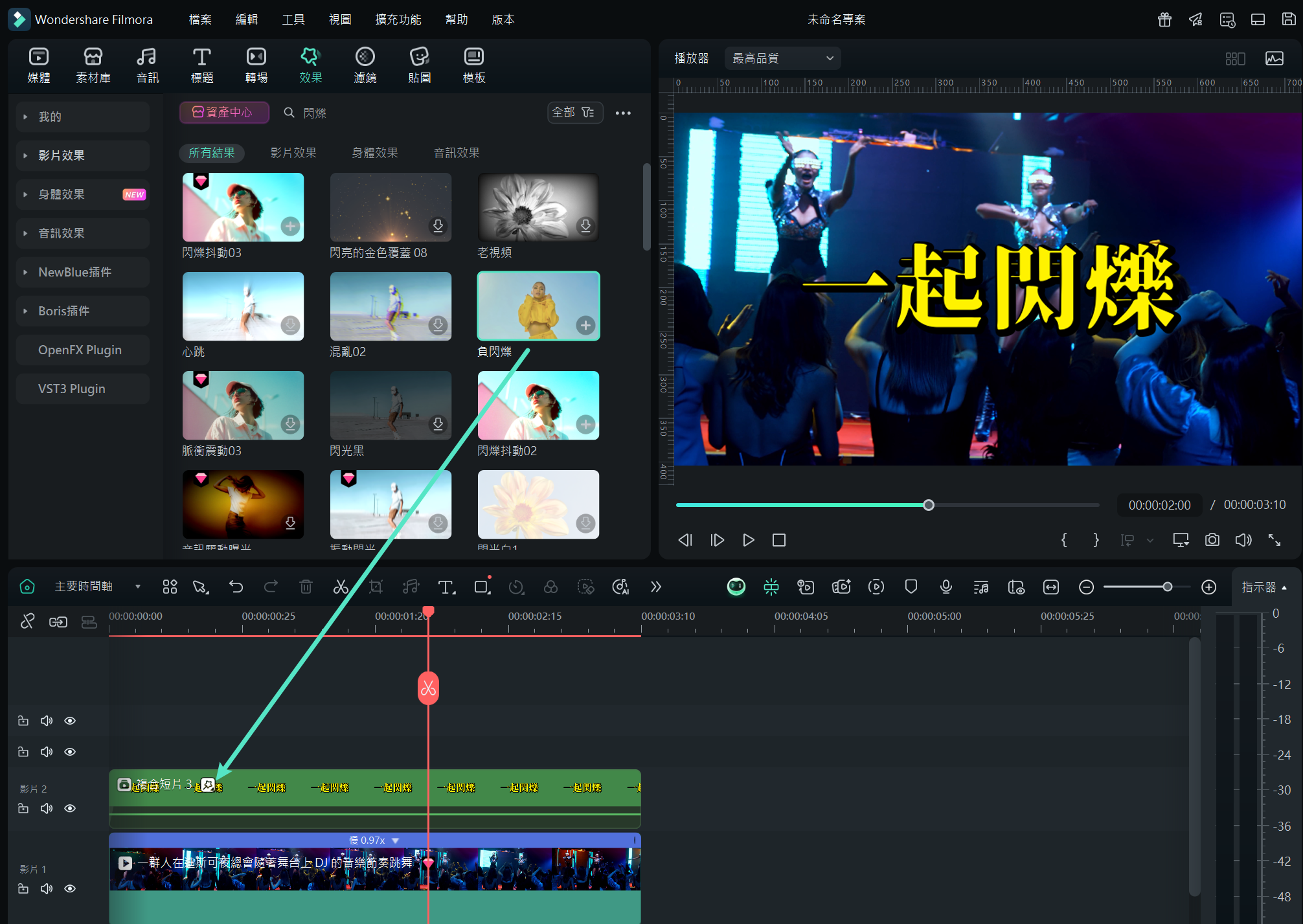Click the 資產中心 button
This screenshot has width=1303, height=924.
pyautogui.click(x=223, y=113)
